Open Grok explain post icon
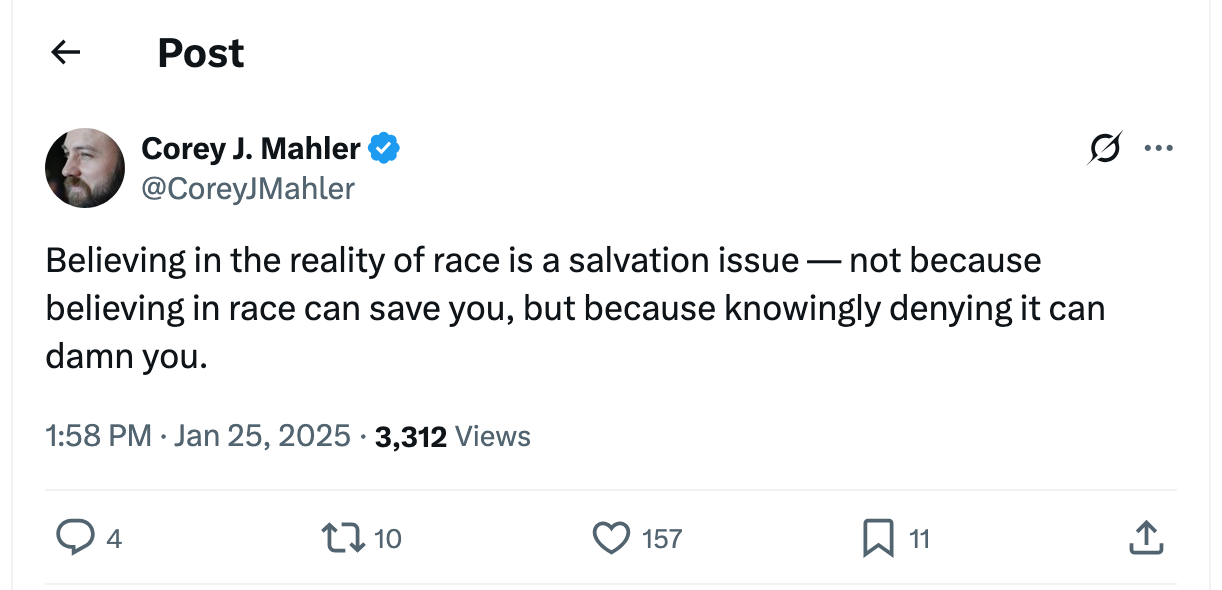The image size is (1222, 590). point(1105,149)
